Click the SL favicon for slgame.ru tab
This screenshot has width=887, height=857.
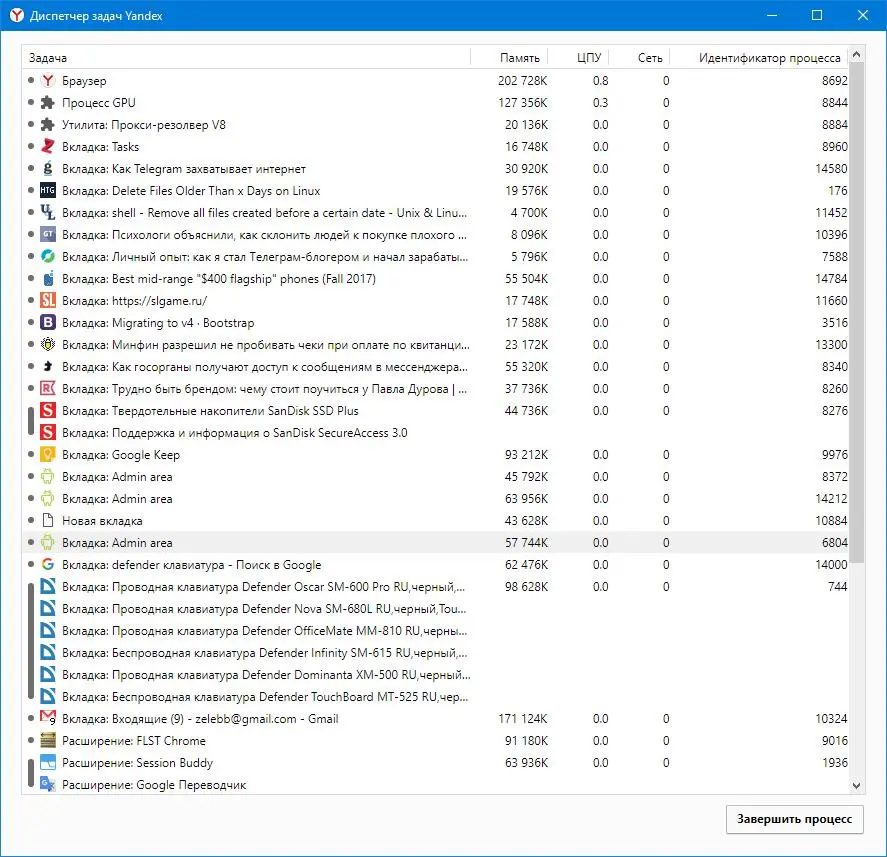point(48,301)
